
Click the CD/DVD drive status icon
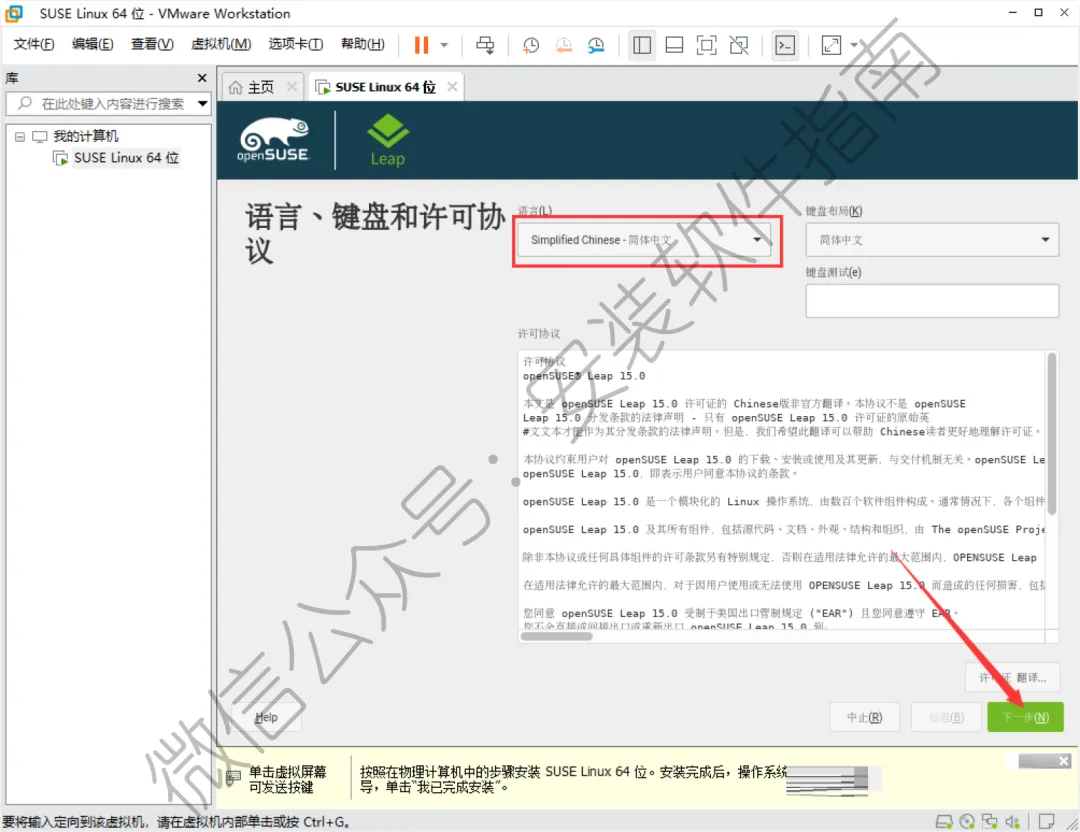coord(967,821)
